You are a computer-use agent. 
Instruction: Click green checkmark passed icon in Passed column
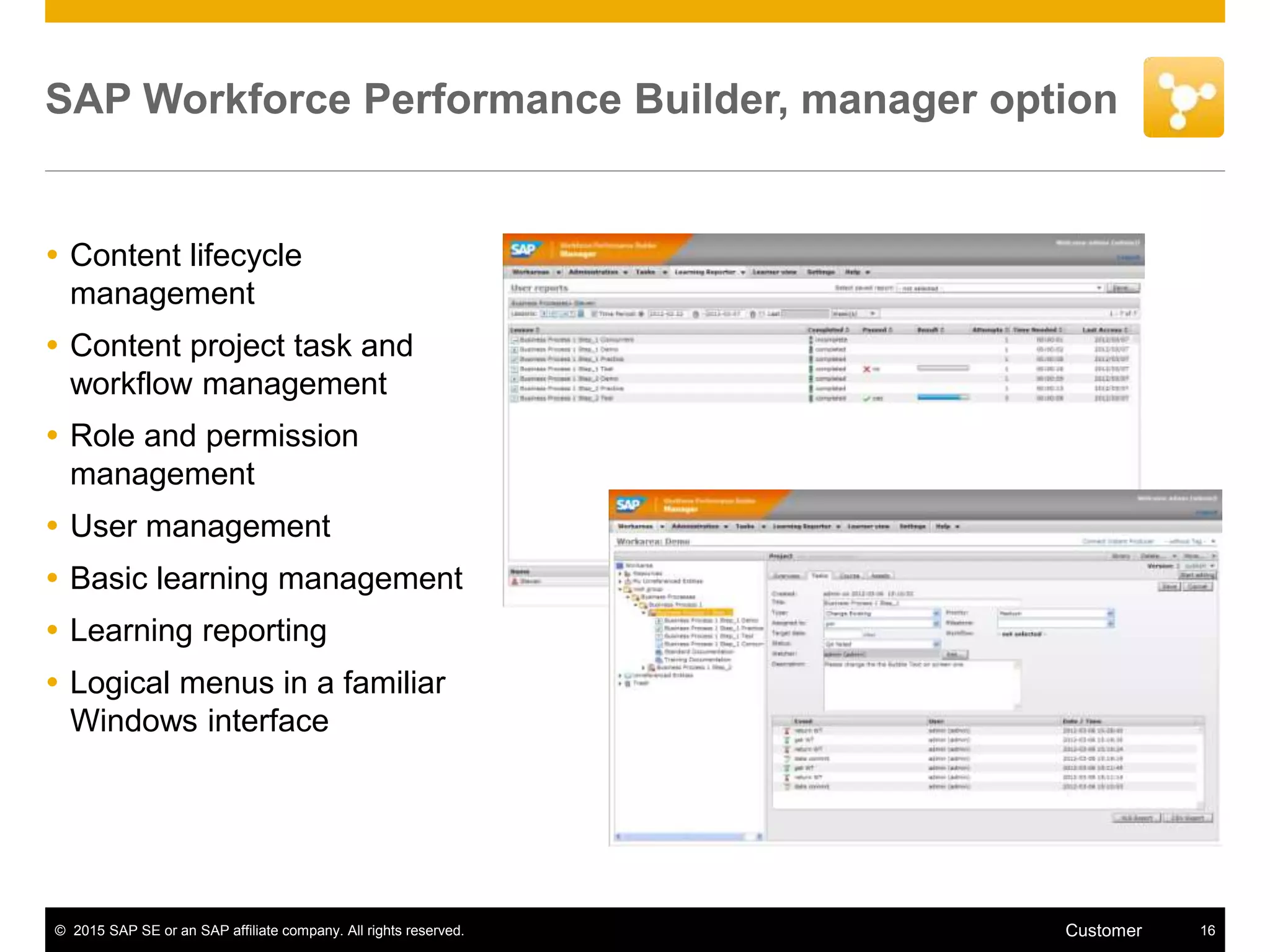866,399
